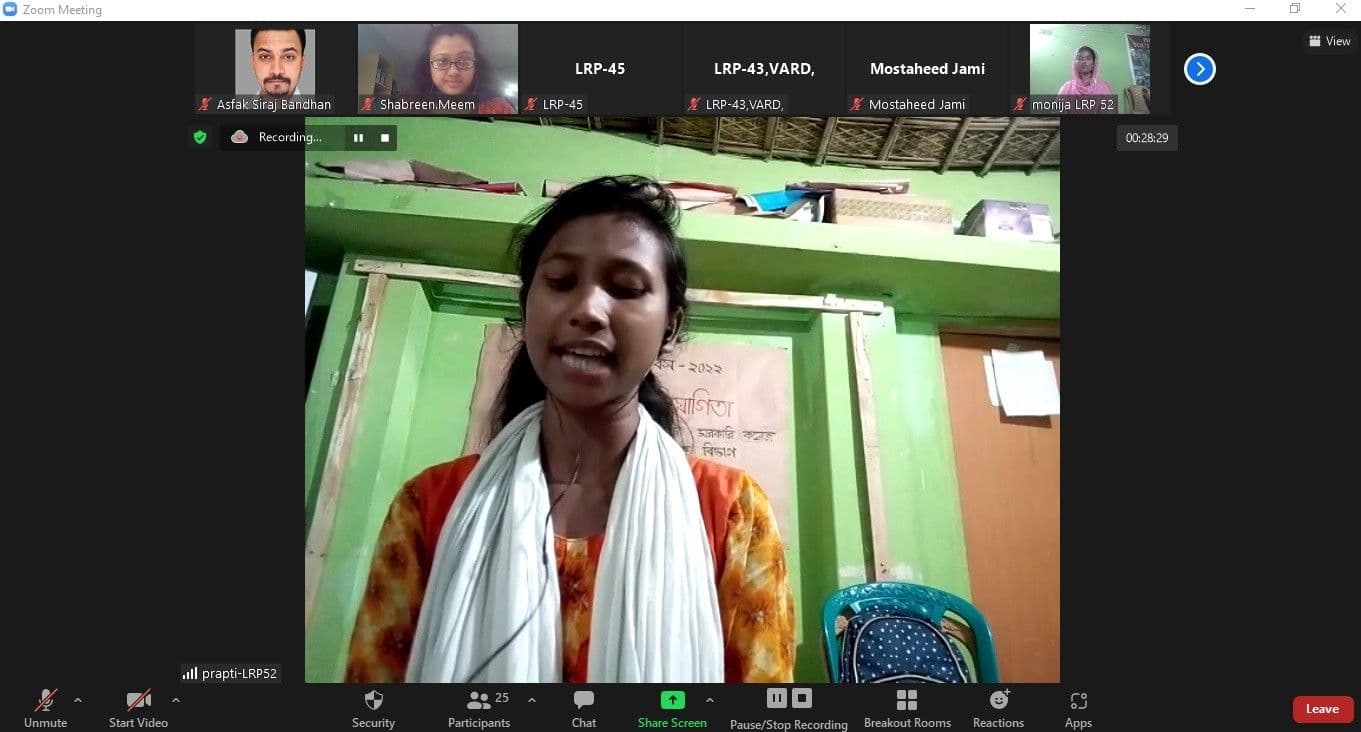The height and width of the screenshot is (732, 1361).
Task: Expand Share Screen options arrow
Action: 710,700
